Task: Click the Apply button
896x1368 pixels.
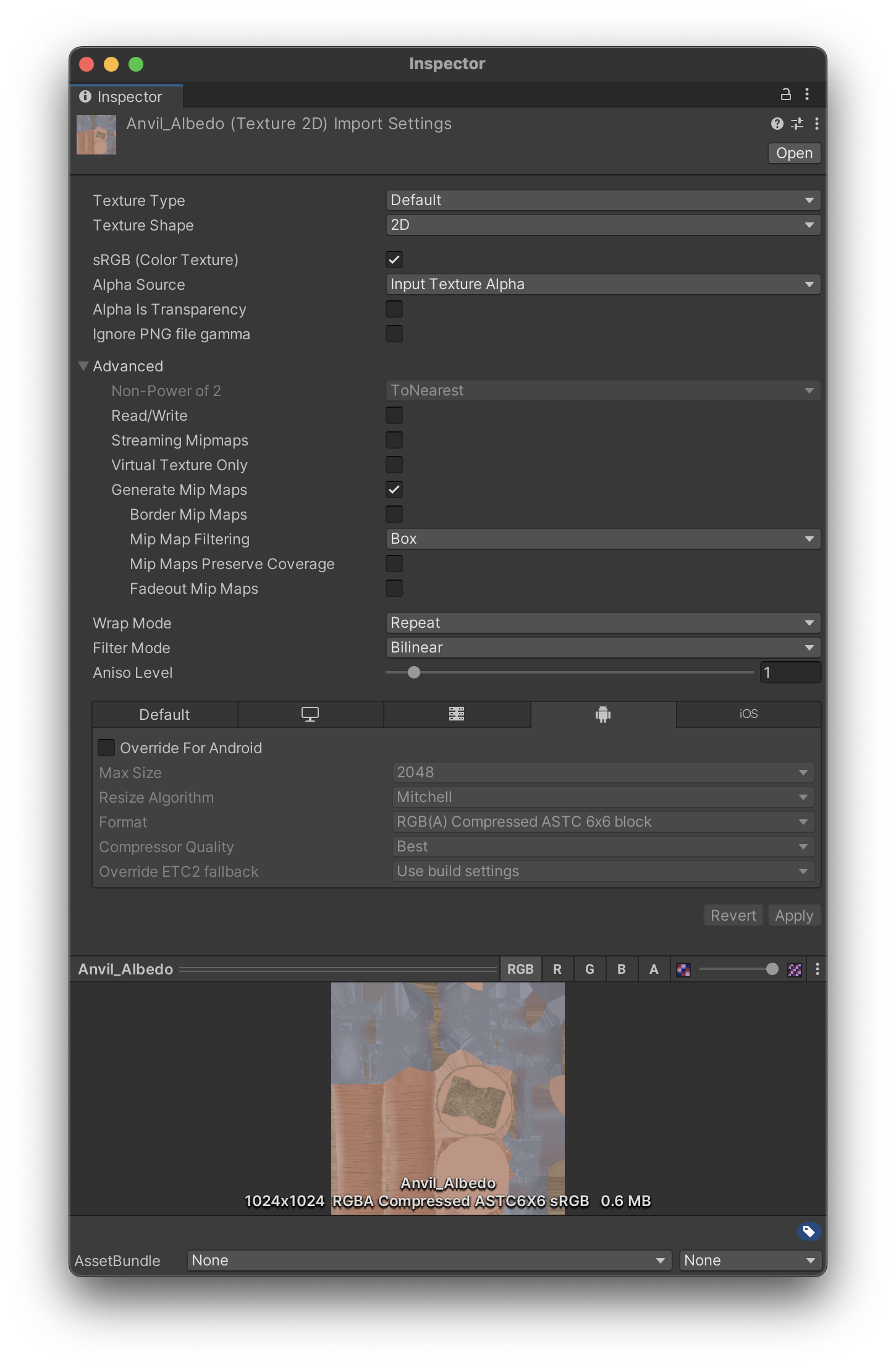Action: click(x=794, y=916)
